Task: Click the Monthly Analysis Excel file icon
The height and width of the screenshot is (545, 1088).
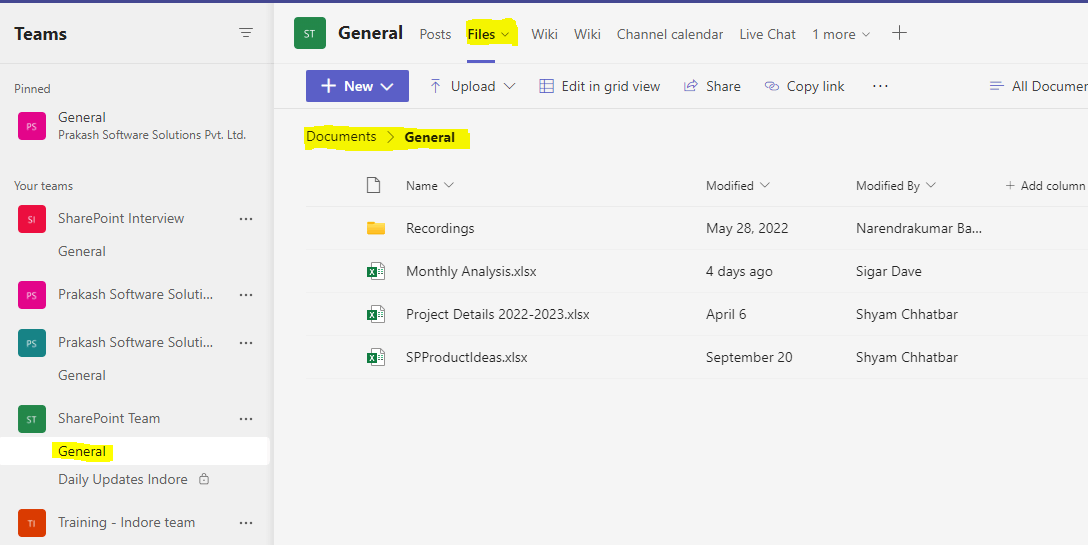Action: coord(376,271)
